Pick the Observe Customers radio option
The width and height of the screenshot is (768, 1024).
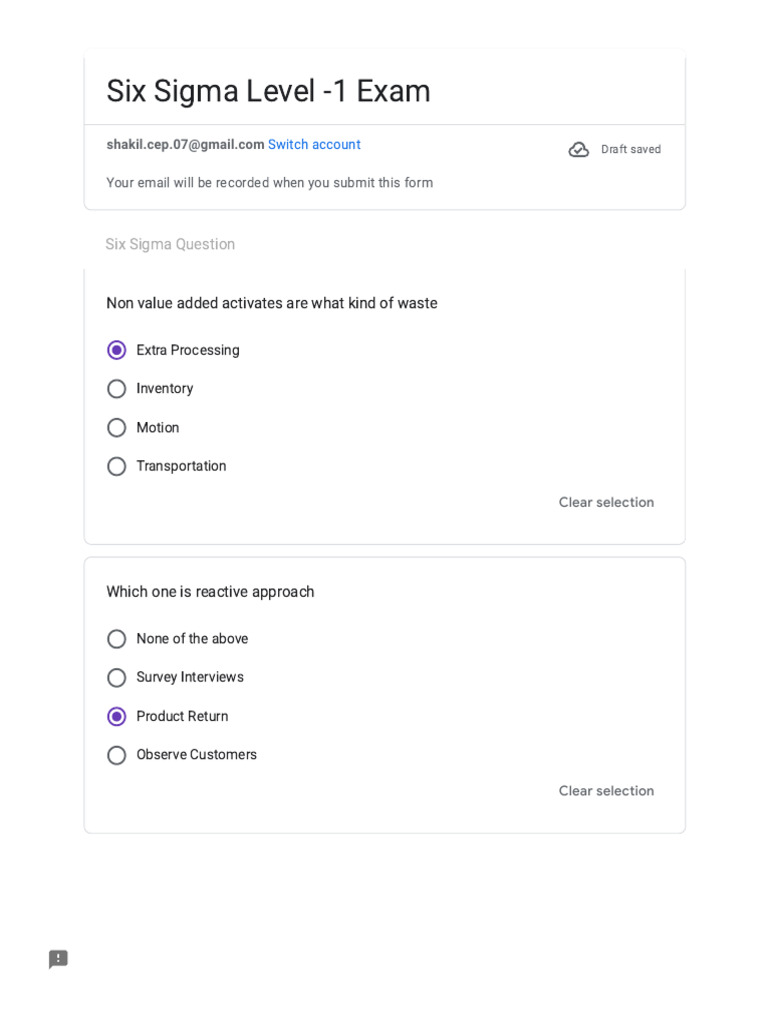pos(117,755)
